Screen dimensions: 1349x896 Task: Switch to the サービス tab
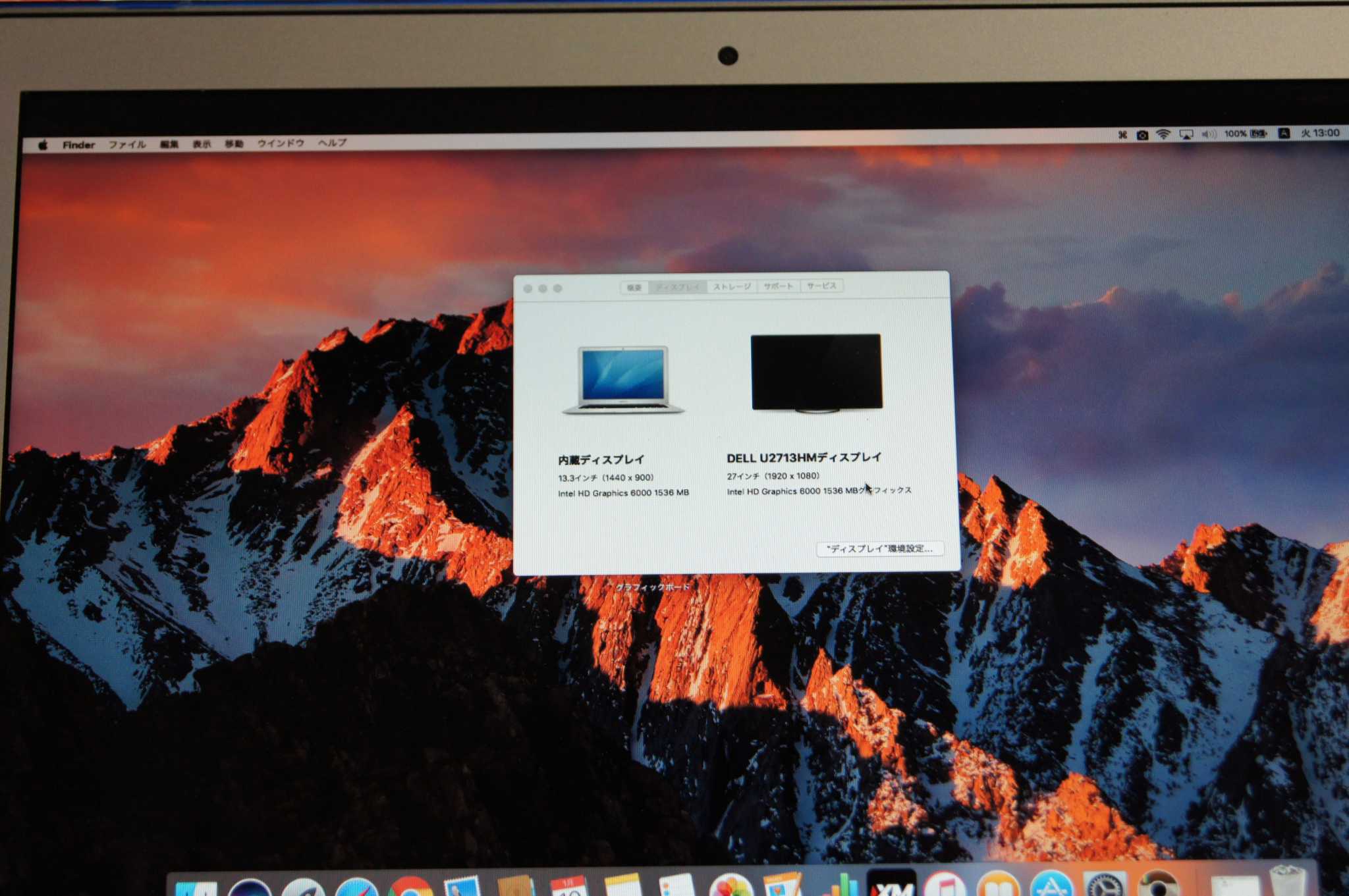[x=821, y=286]
